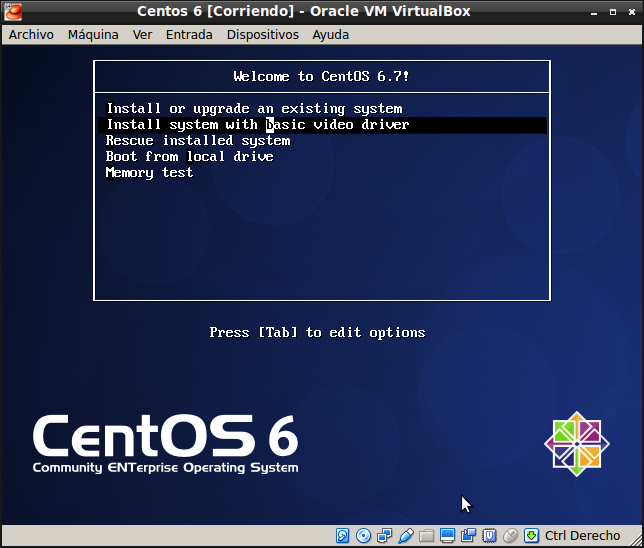This screenshot has height=548, width=644.
Task: Click the hard disk activity indicator icon
Action: [x=343, y=536]
